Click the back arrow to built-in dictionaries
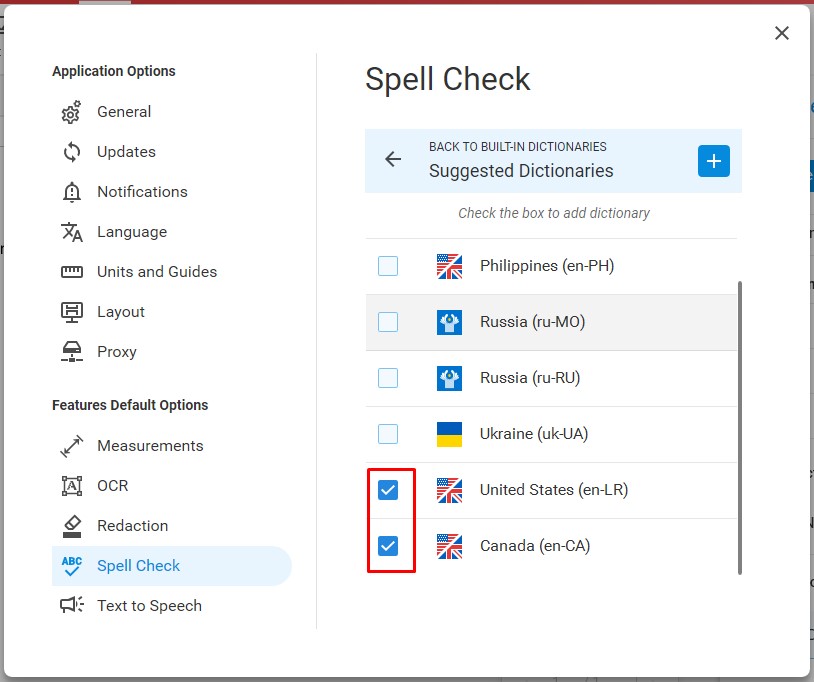The height and width of the screenshot is (682, 814). (x=393, y=159)
